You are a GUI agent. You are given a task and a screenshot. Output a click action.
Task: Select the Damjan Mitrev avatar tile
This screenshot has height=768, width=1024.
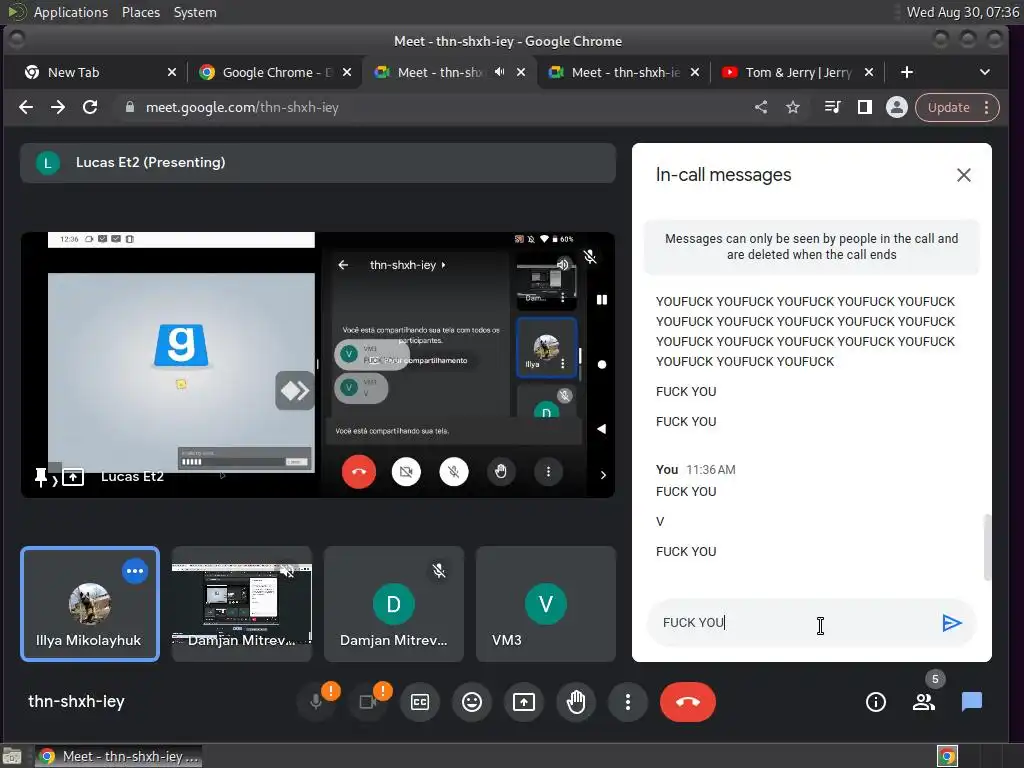[394, 604]
